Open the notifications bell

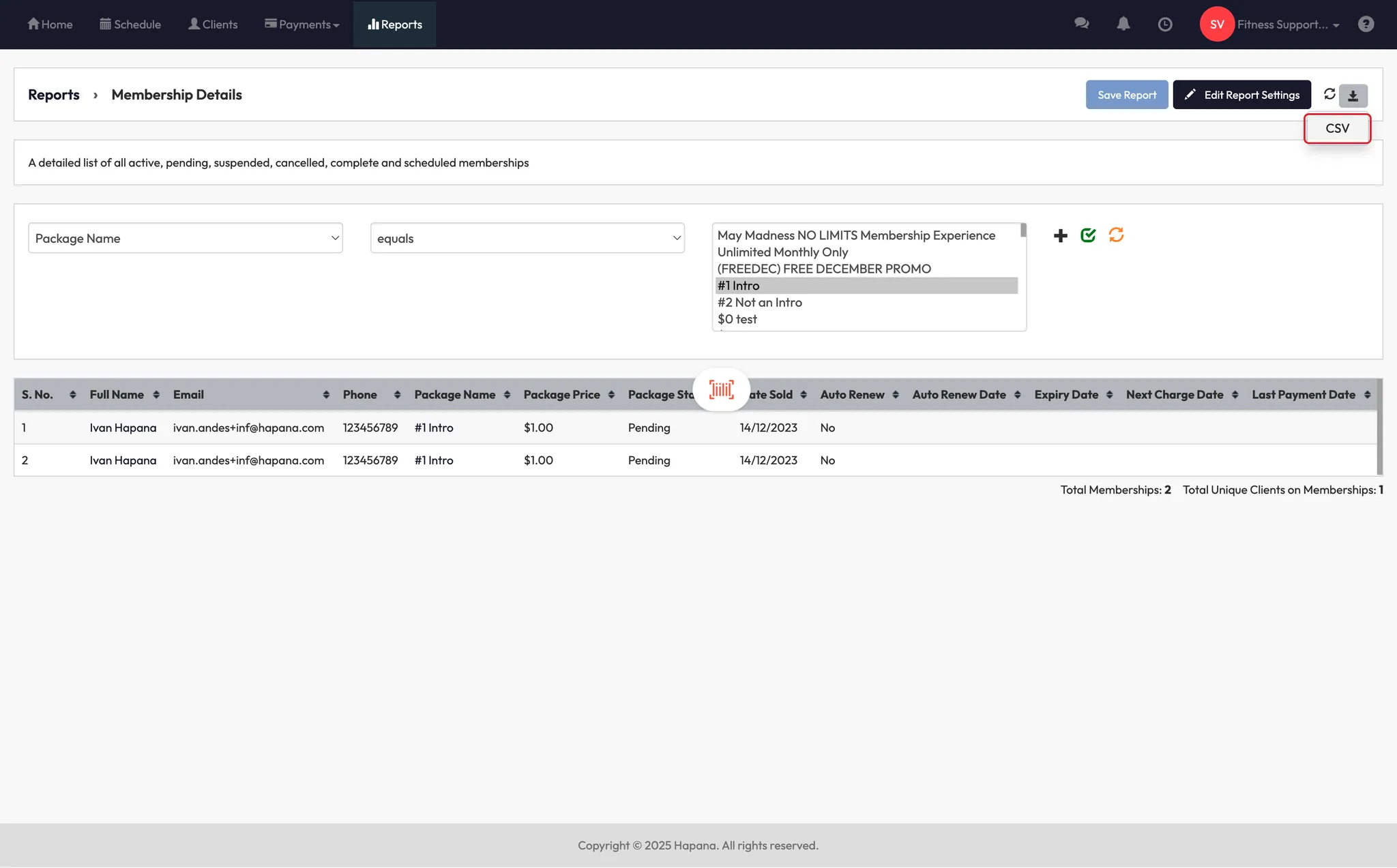pyautogui.click(x=1123, y=24)
